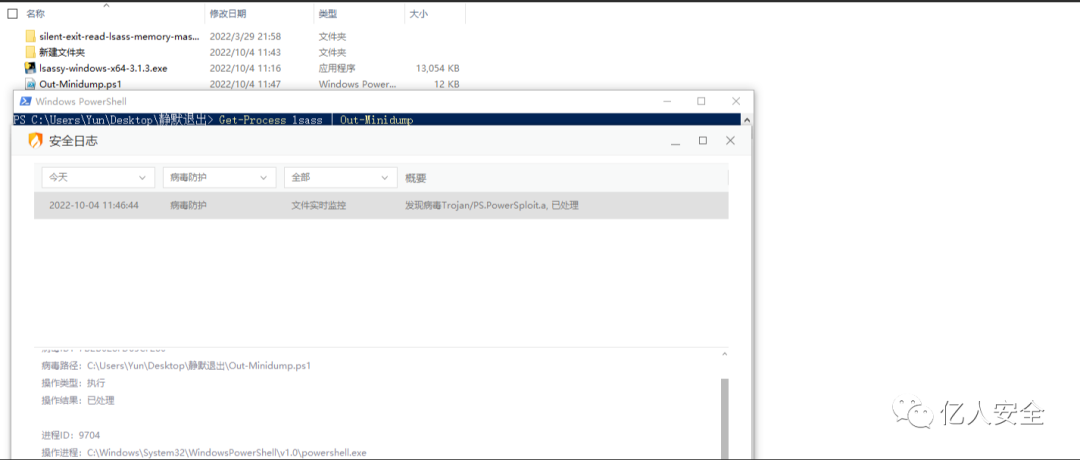Screen dimensions: 1080x460
Task: Close the Windows PowerShell window
Action: (x=736, y=101)
